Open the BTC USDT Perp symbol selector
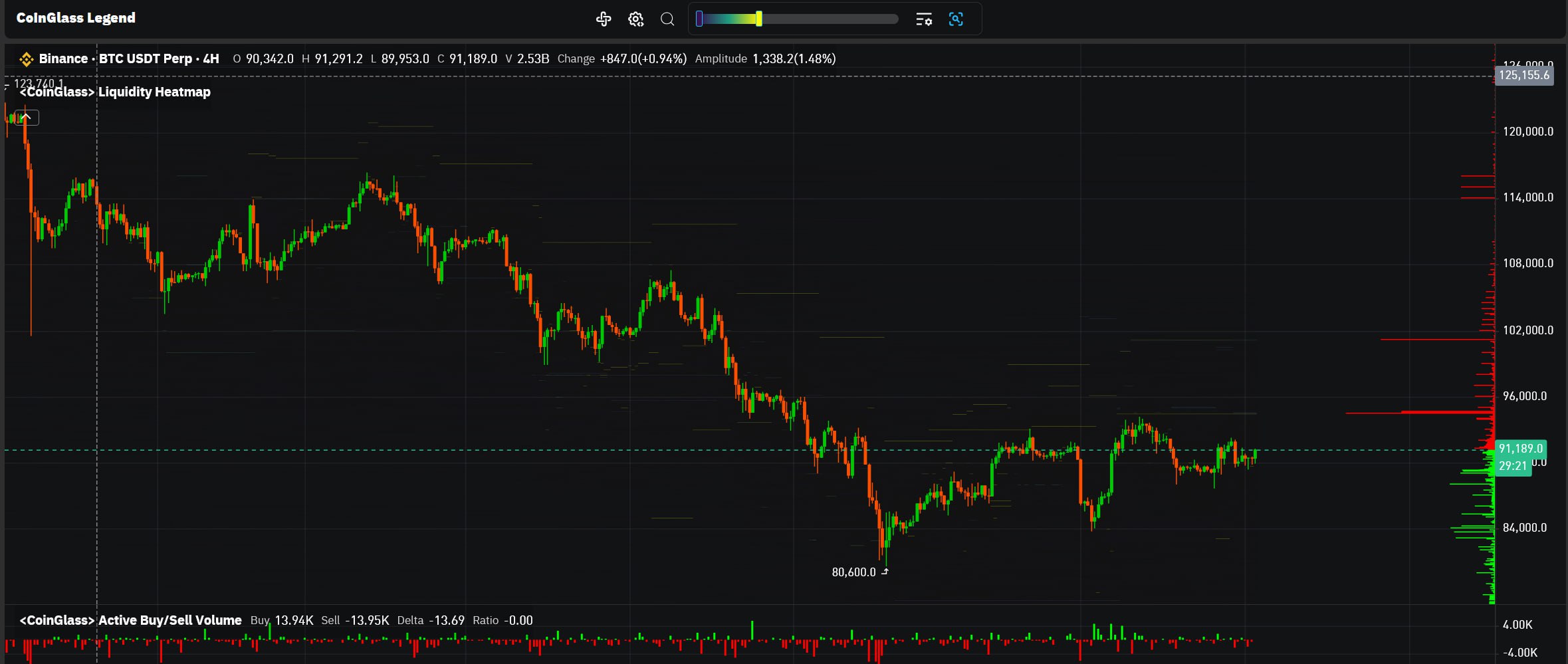 click(145, 58)
